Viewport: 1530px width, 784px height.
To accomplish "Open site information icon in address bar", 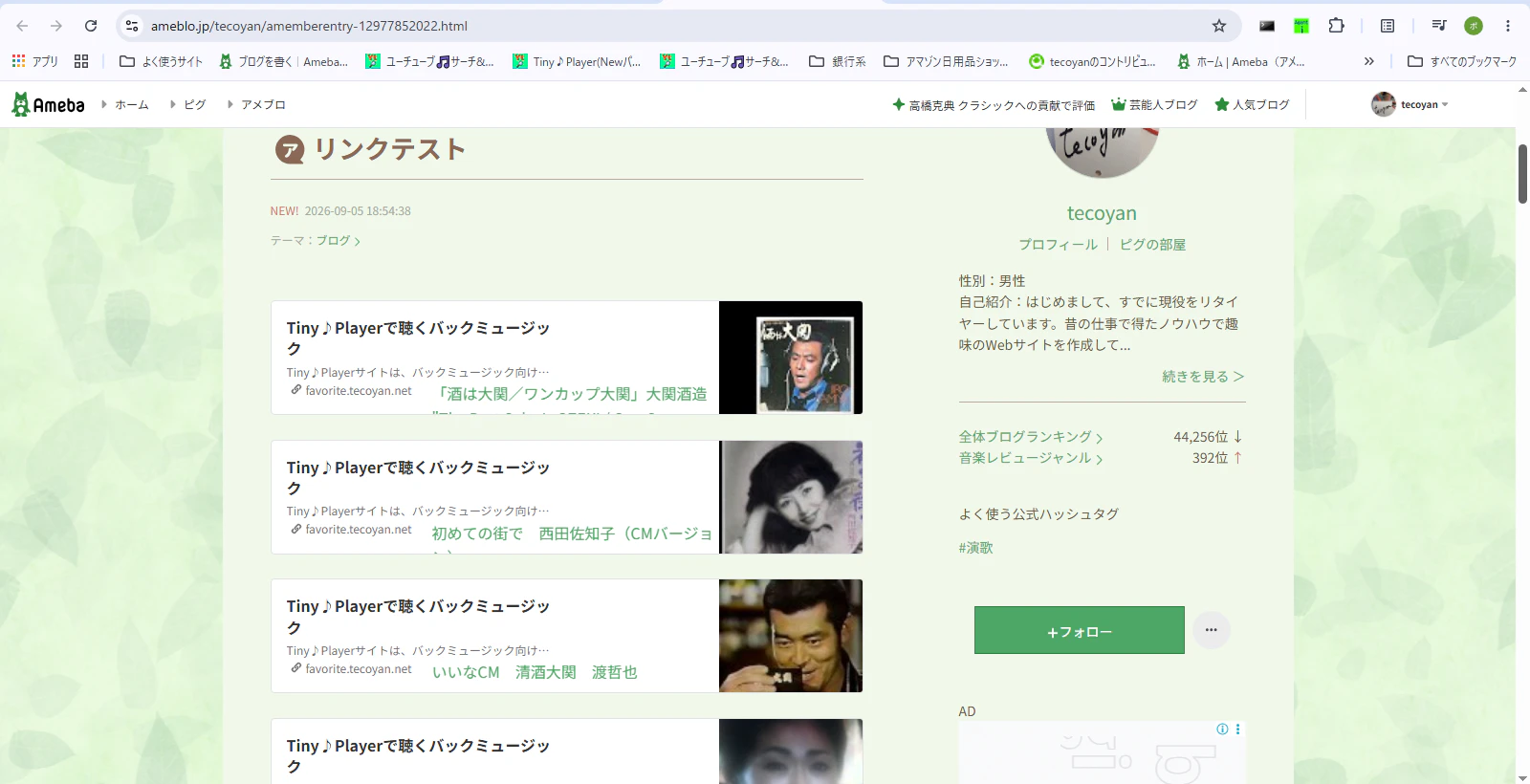I will 133,26.
